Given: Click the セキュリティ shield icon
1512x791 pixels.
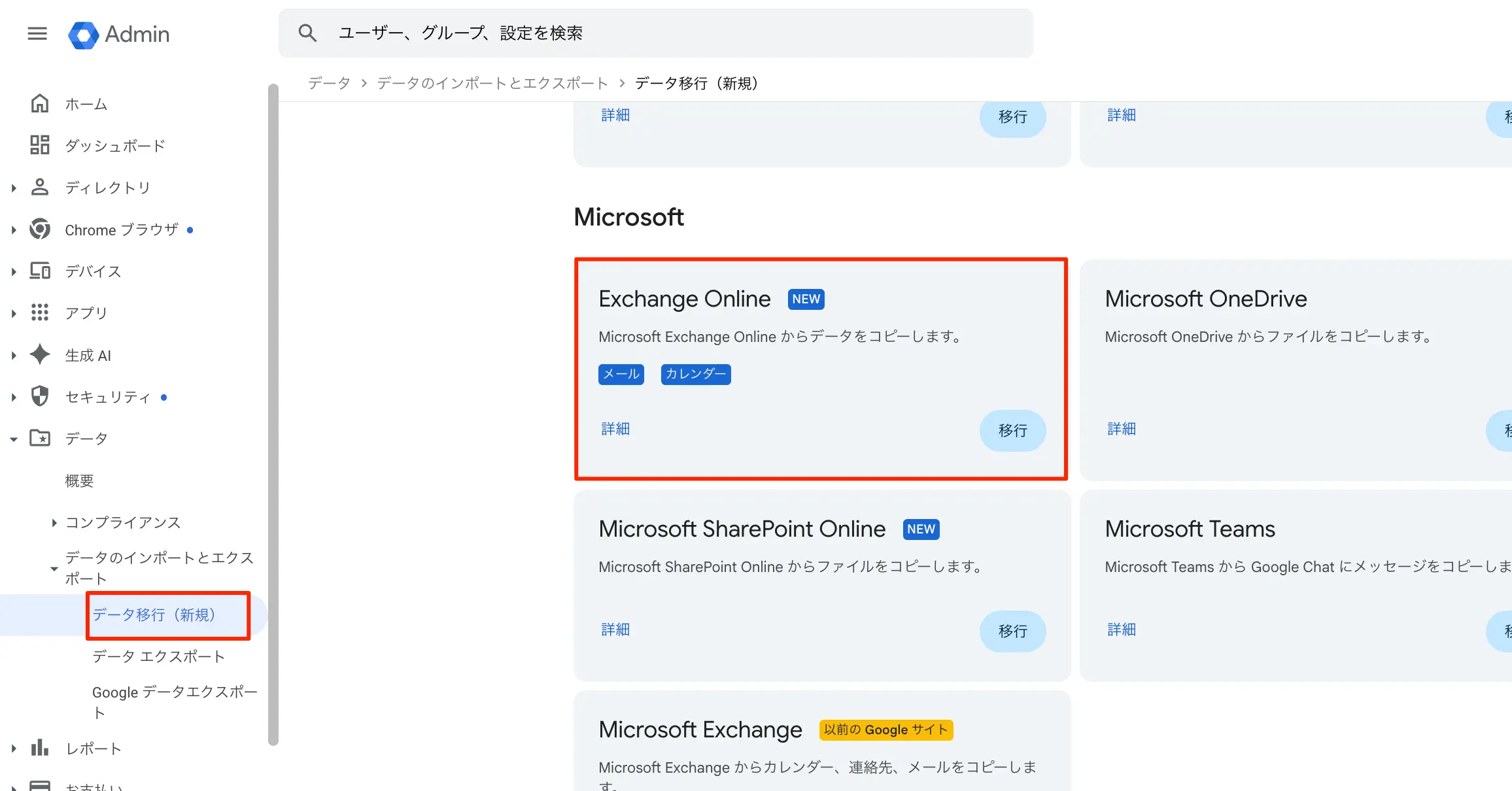Looking at the screenshot, I should 40,396.
